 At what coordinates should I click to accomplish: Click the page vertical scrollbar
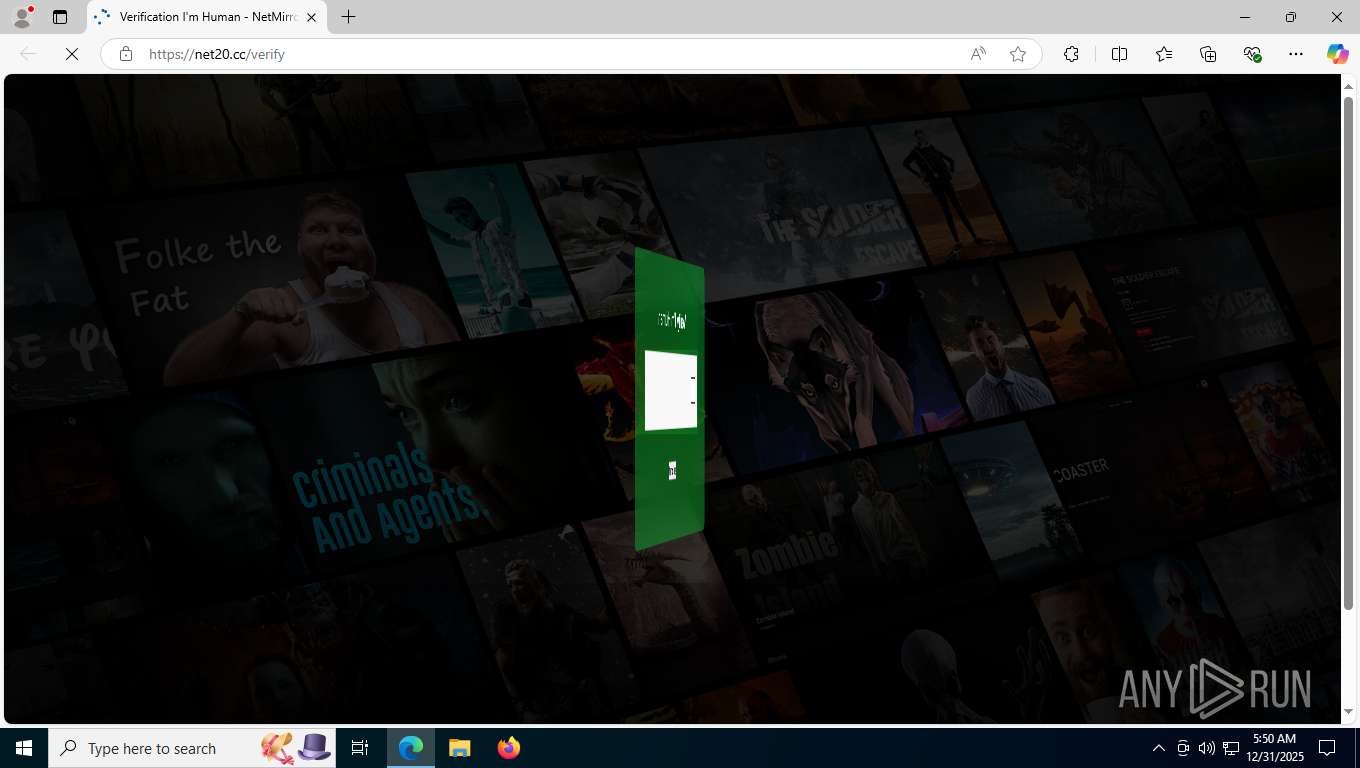1348,355
